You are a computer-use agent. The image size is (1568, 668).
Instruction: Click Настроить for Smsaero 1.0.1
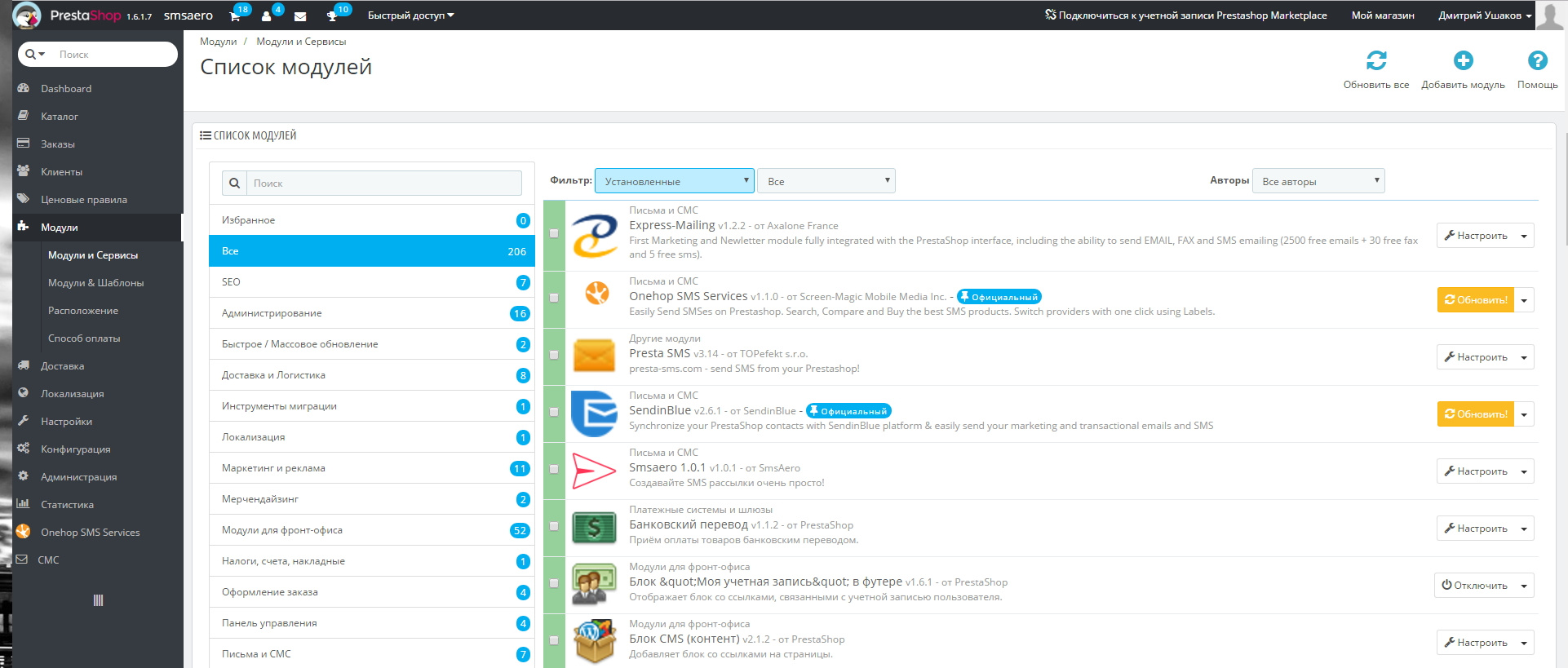coord(1476,471)
